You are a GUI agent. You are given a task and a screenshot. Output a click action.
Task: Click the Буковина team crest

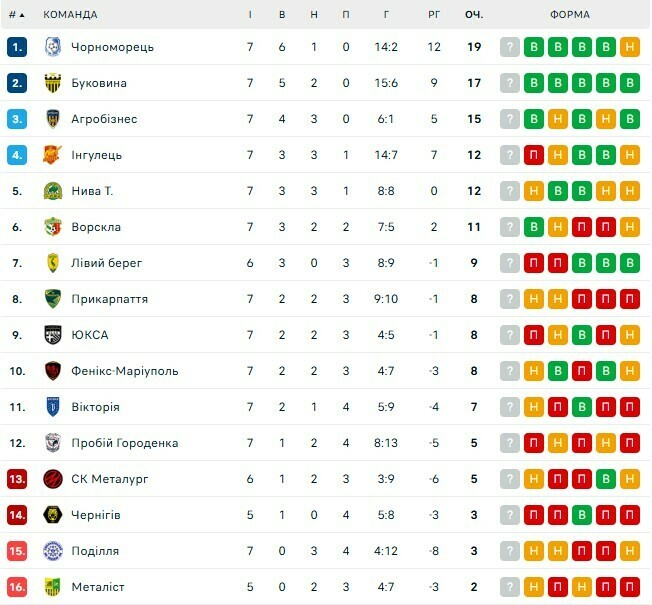click(53, 83)
